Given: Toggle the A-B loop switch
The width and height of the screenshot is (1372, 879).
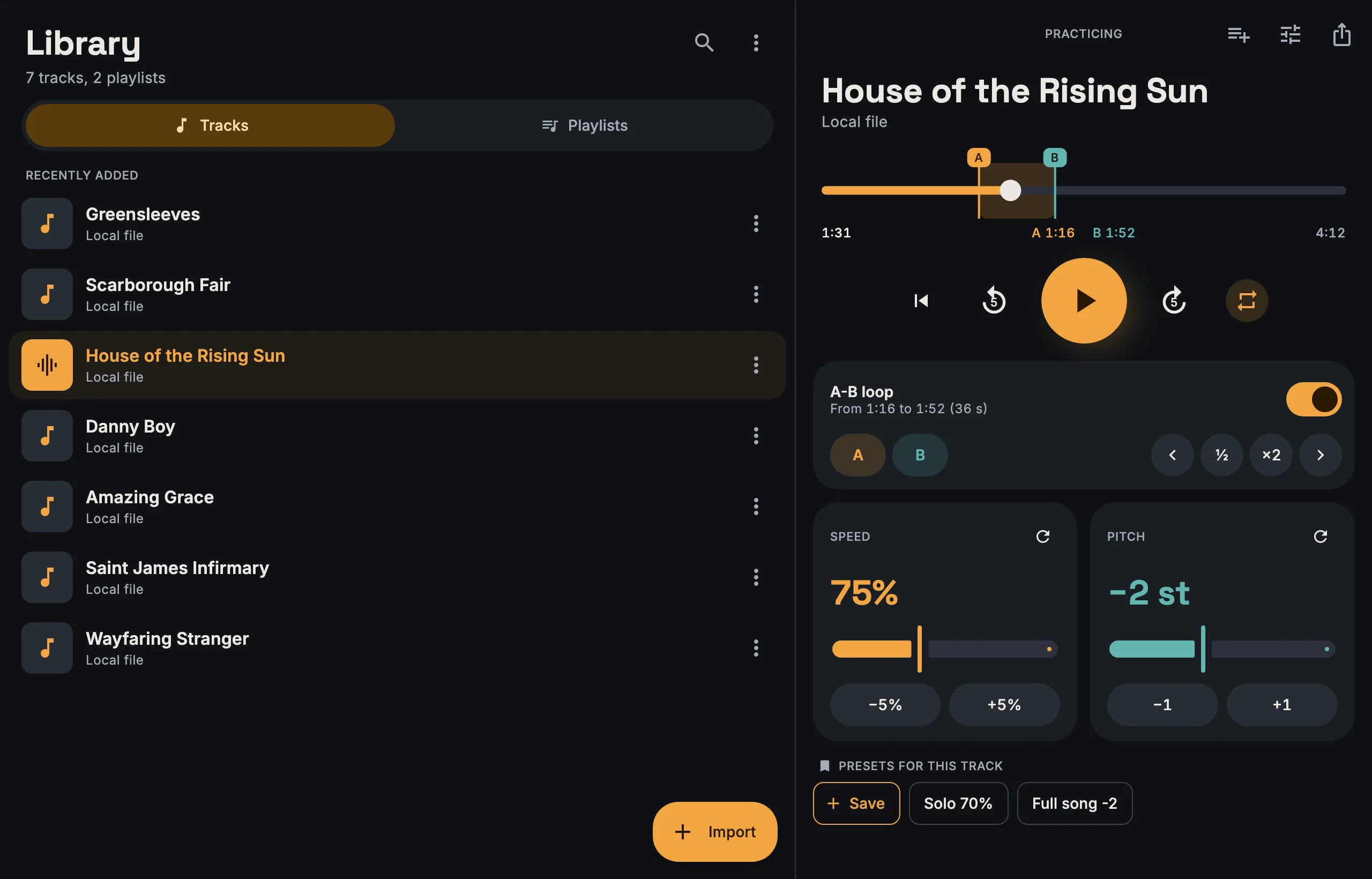Looking at the screenshot, I should (x=1313, y=399).
